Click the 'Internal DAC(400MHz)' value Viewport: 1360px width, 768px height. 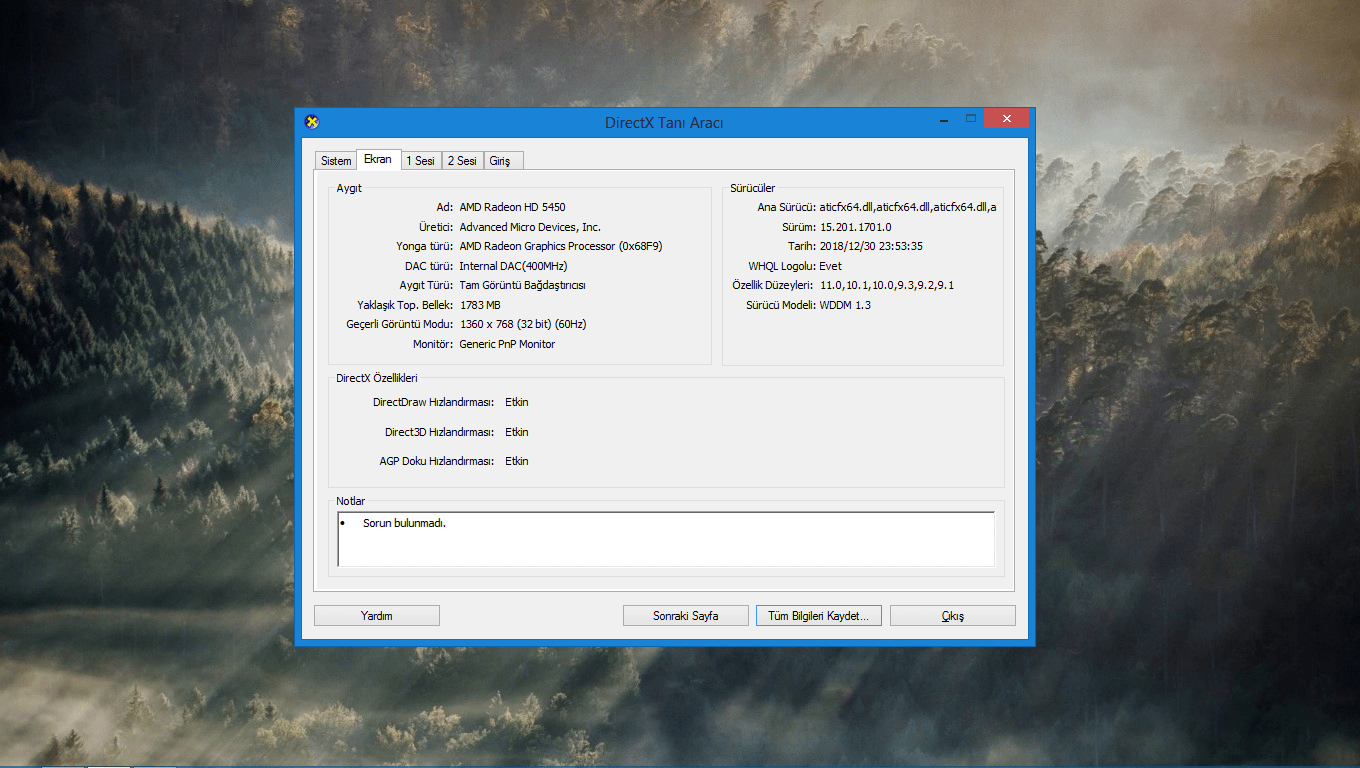[x=513, y=266]
